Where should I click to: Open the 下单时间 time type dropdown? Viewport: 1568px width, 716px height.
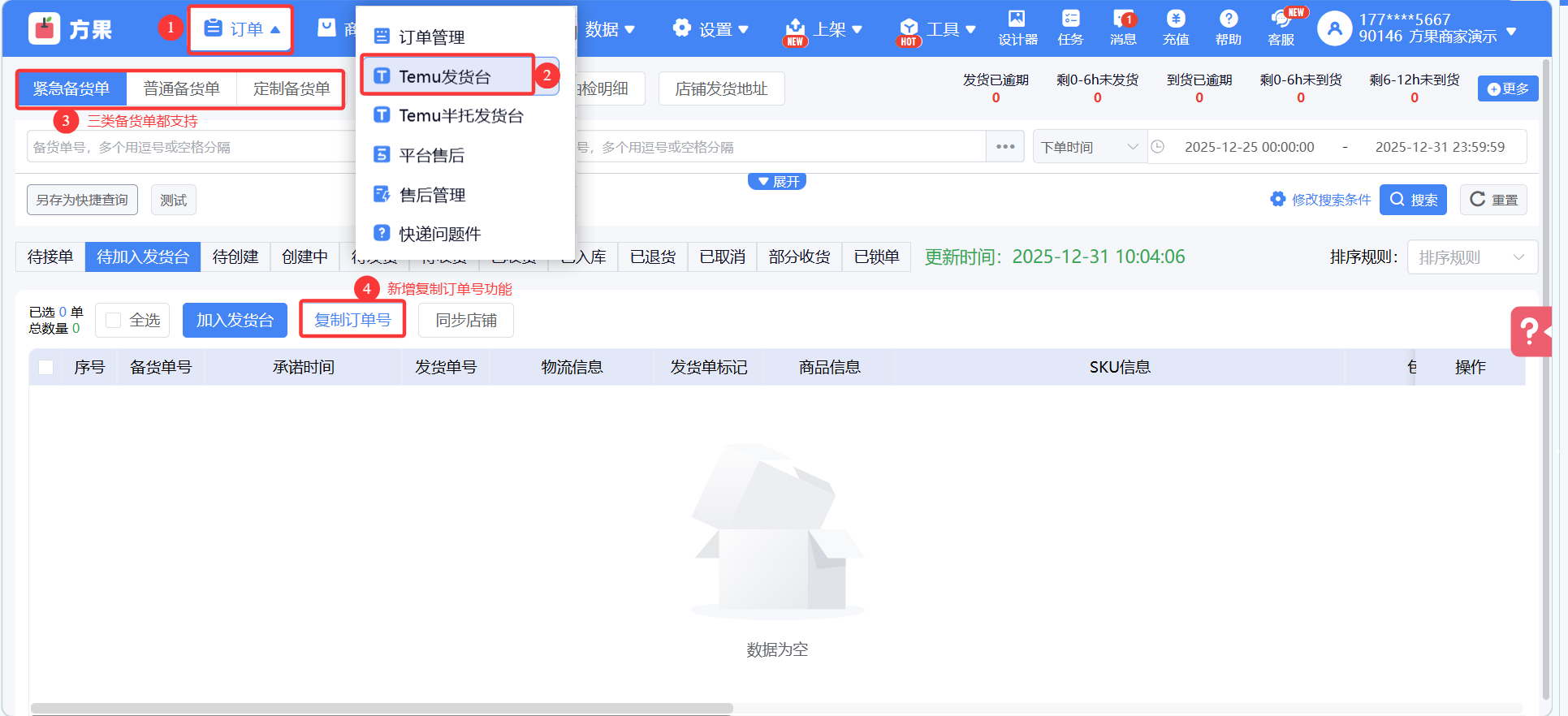[x=1089, y=147]
